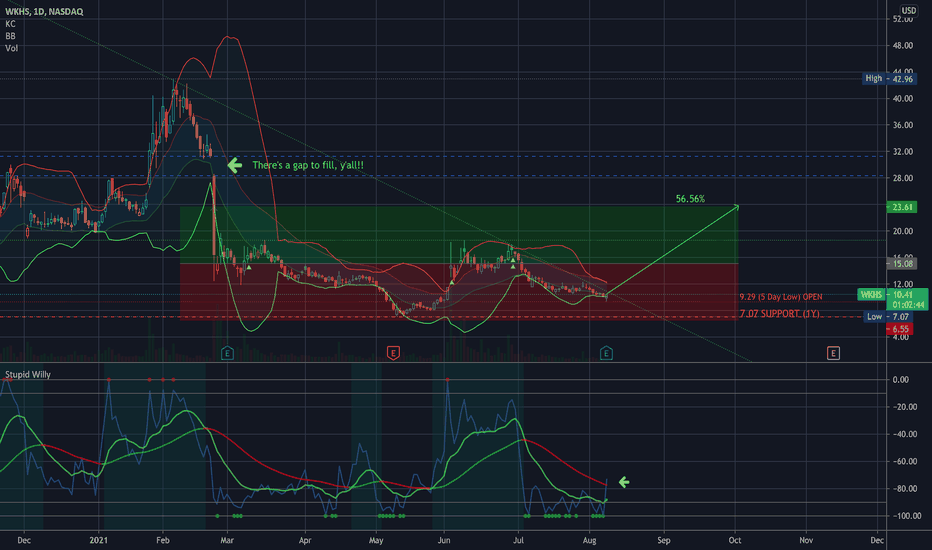Select the KC indicator label
Screen dimensions: 932x550
pos(10,24)
